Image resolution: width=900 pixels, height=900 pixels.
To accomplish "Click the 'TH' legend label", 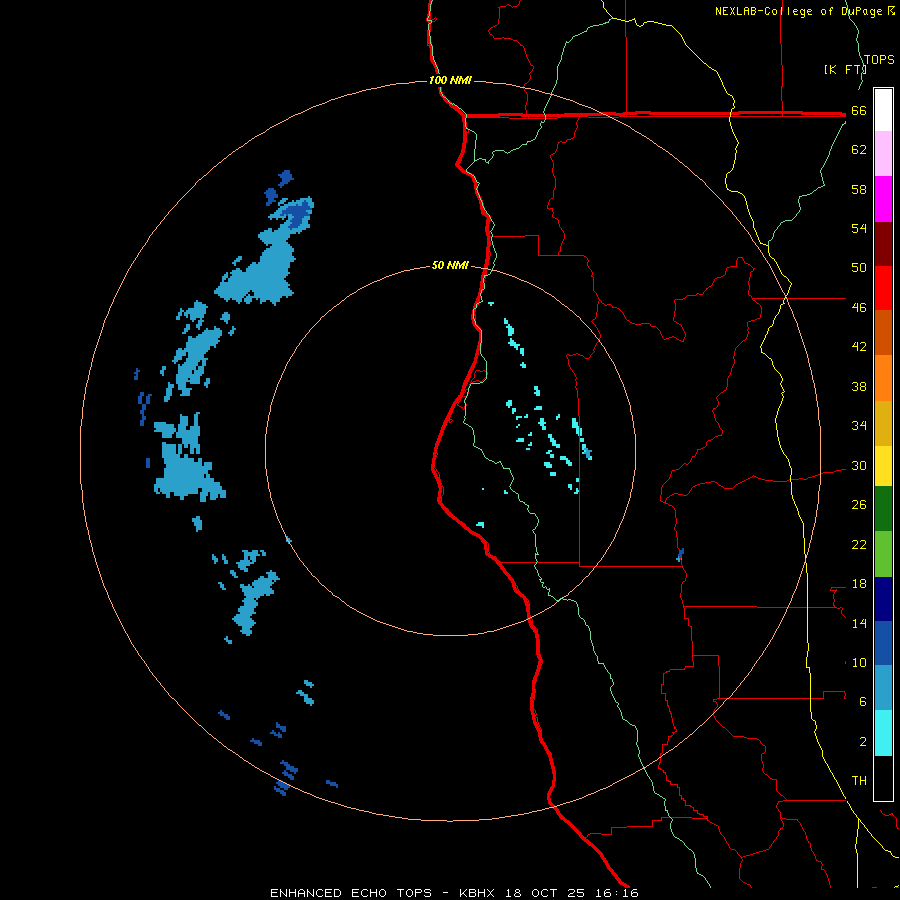I will tap(859, 780).
